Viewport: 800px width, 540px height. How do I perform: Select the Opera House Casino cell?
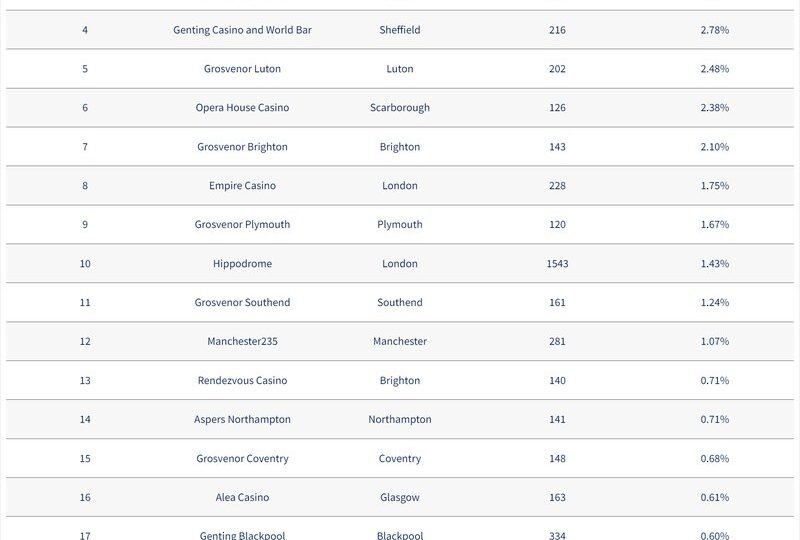242,108
